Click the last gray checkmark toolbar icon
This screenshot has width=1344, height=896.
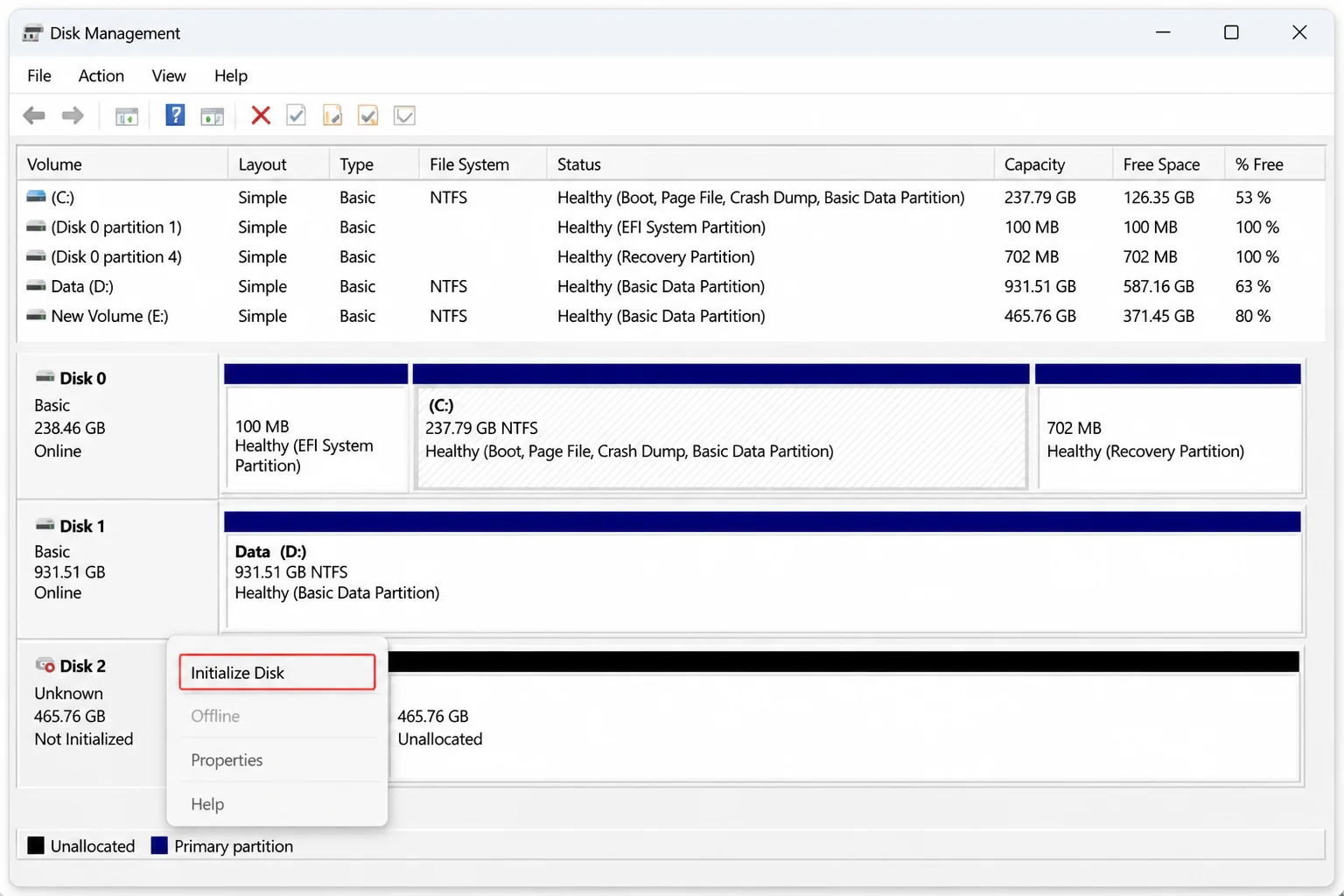pyautogui.click(x=404, y=115)
